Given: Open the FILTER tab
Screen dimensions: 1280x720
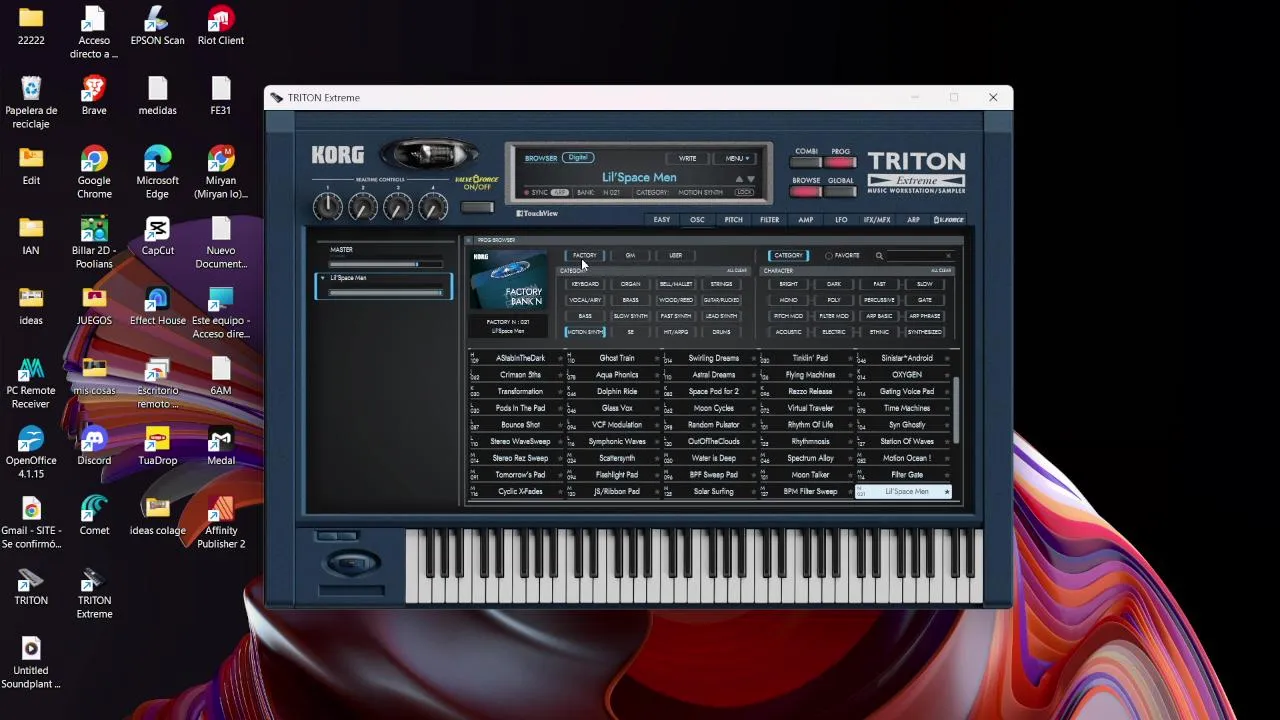Looking at the screenshot, I should coord(769,220).
